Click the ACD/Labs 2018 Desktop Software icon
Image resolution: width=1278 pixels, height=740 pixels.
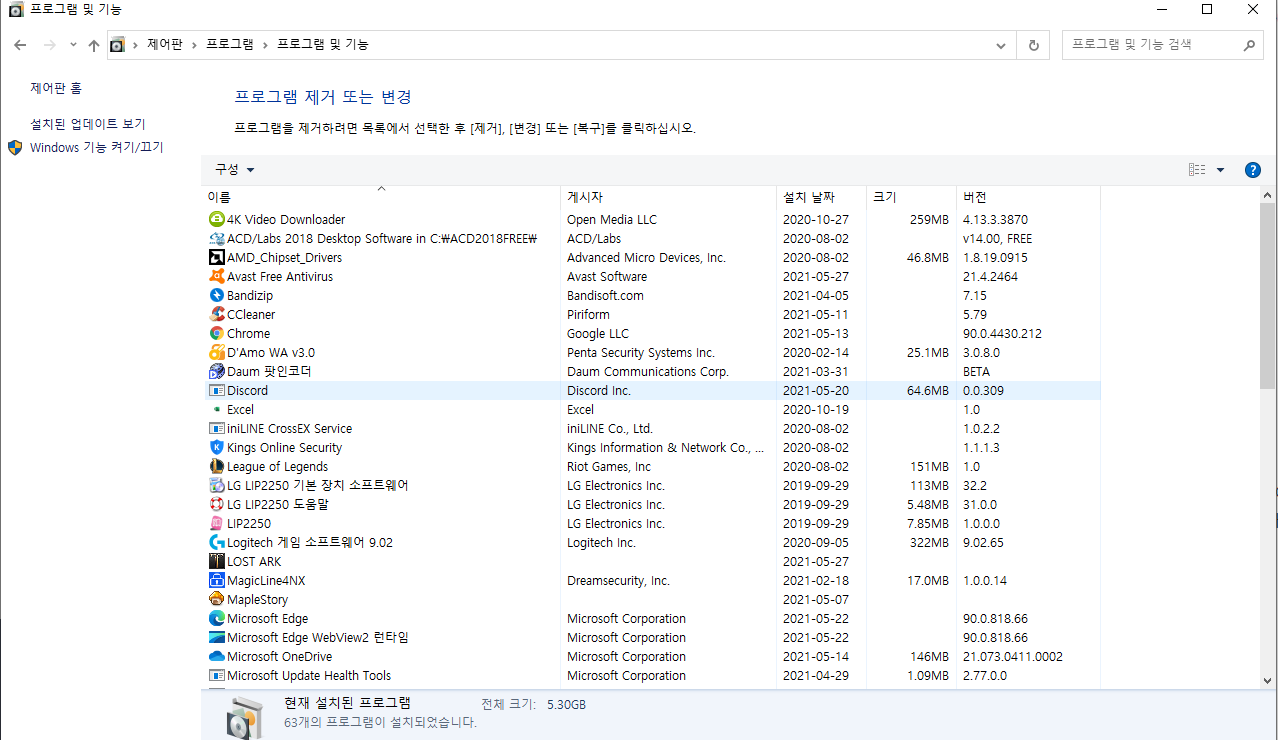[217, 238]
